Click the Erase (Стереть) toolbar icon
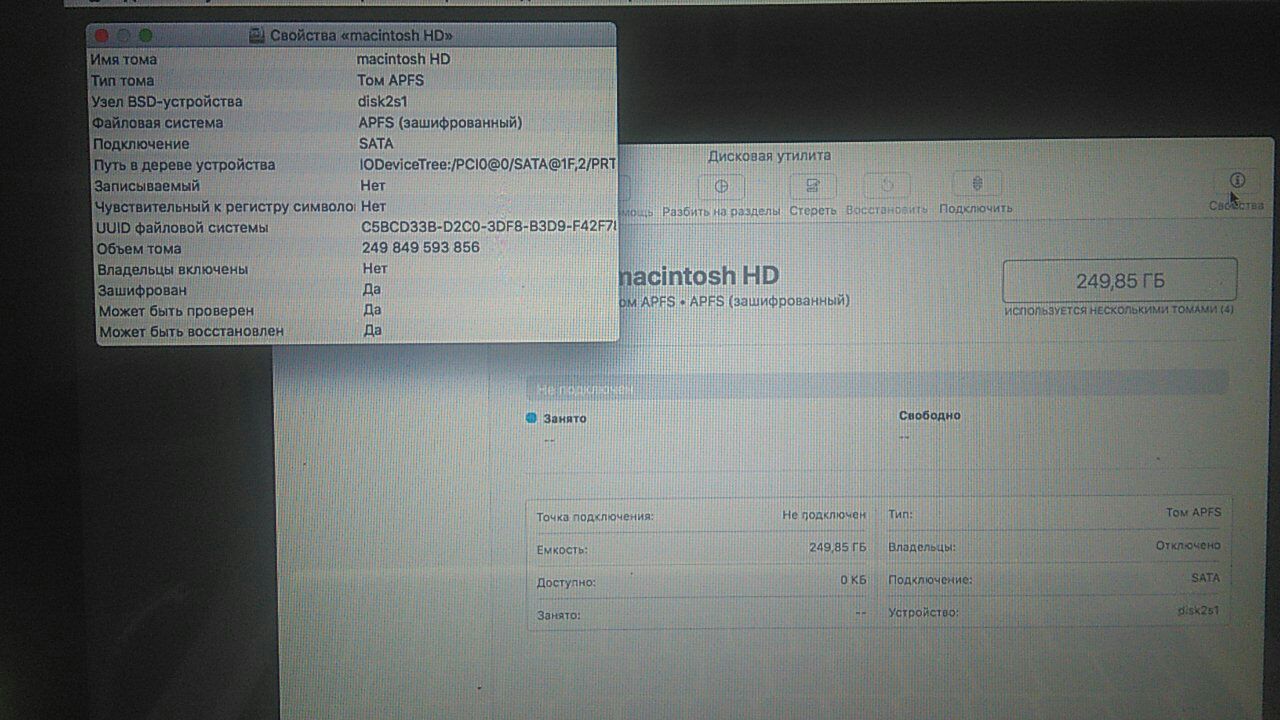The image size is (1280, 720). click(x=813, y=185)
